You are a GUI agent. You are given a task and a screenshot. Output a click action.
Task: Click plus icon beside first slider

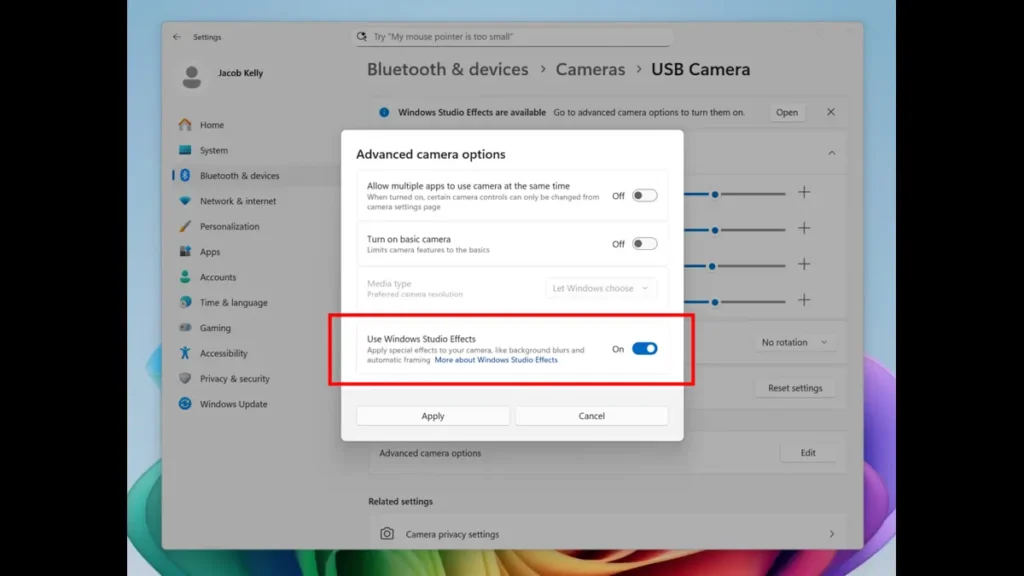click(x=804, y=193)
